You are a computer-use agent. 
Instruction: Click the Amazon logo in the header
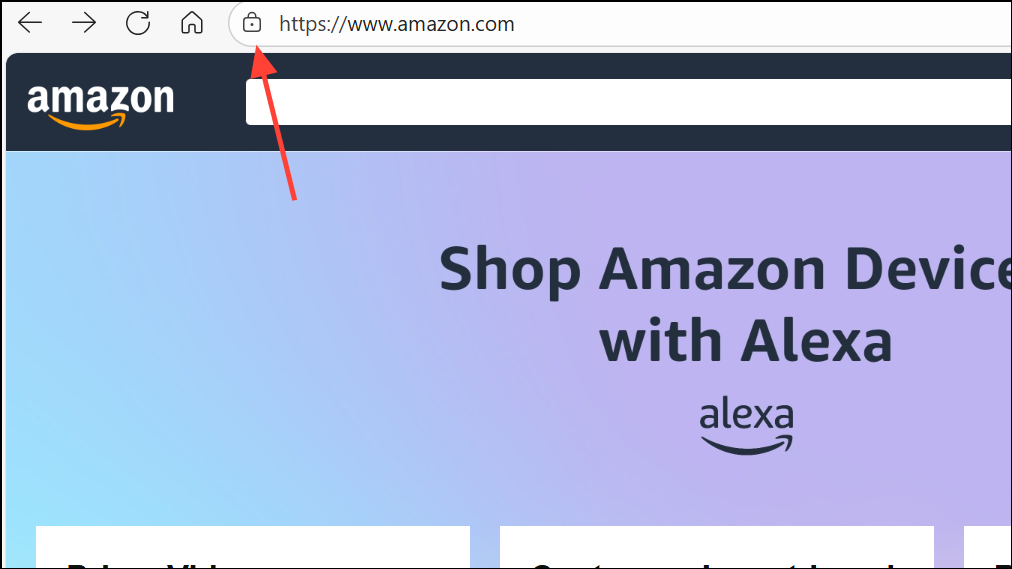101,106
